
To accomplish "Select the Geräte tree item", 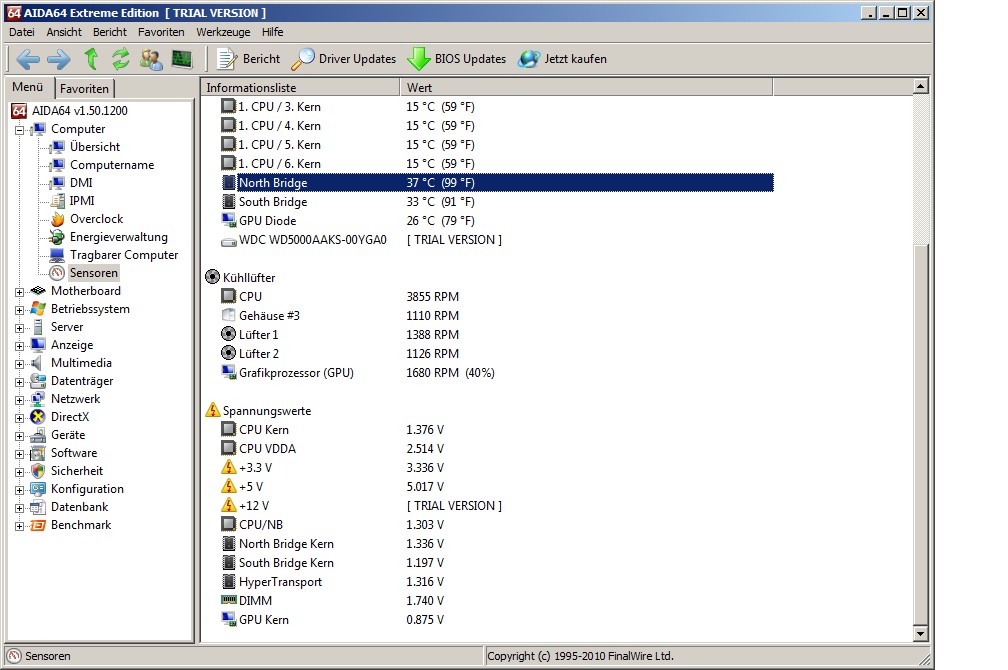I will (68, 435).
